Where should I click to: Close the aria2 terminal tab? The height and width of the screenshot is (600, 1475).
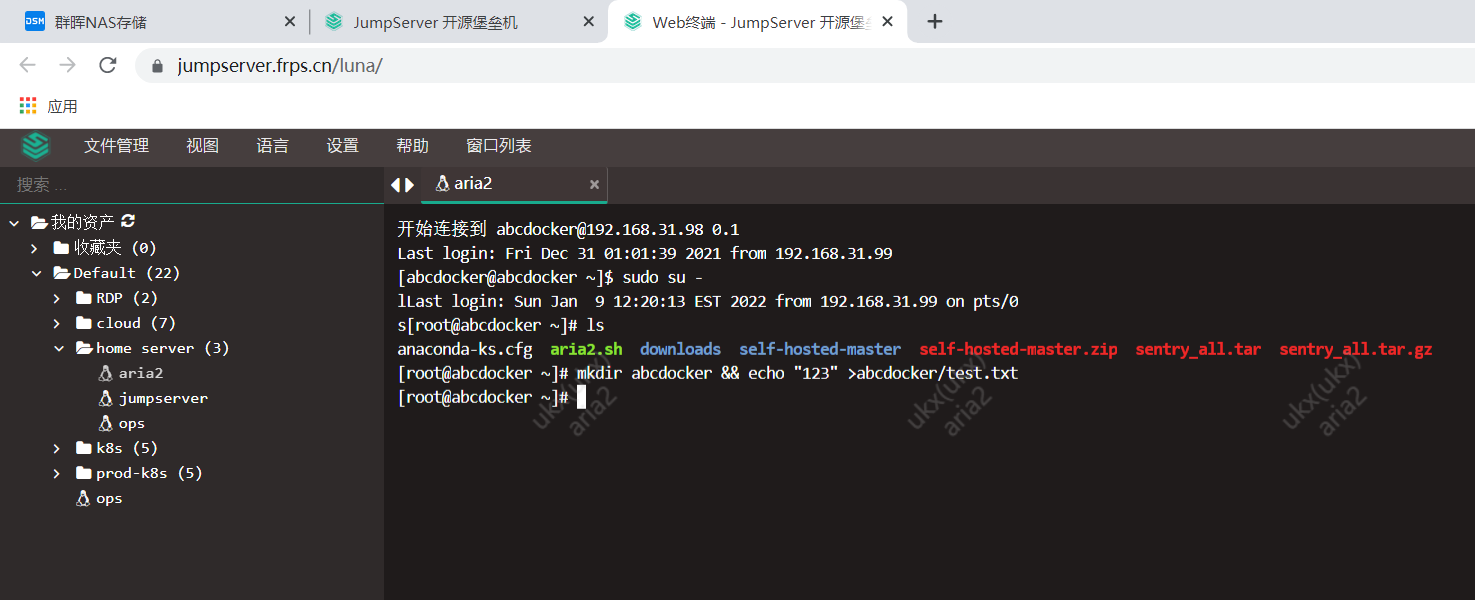[594, 185]
